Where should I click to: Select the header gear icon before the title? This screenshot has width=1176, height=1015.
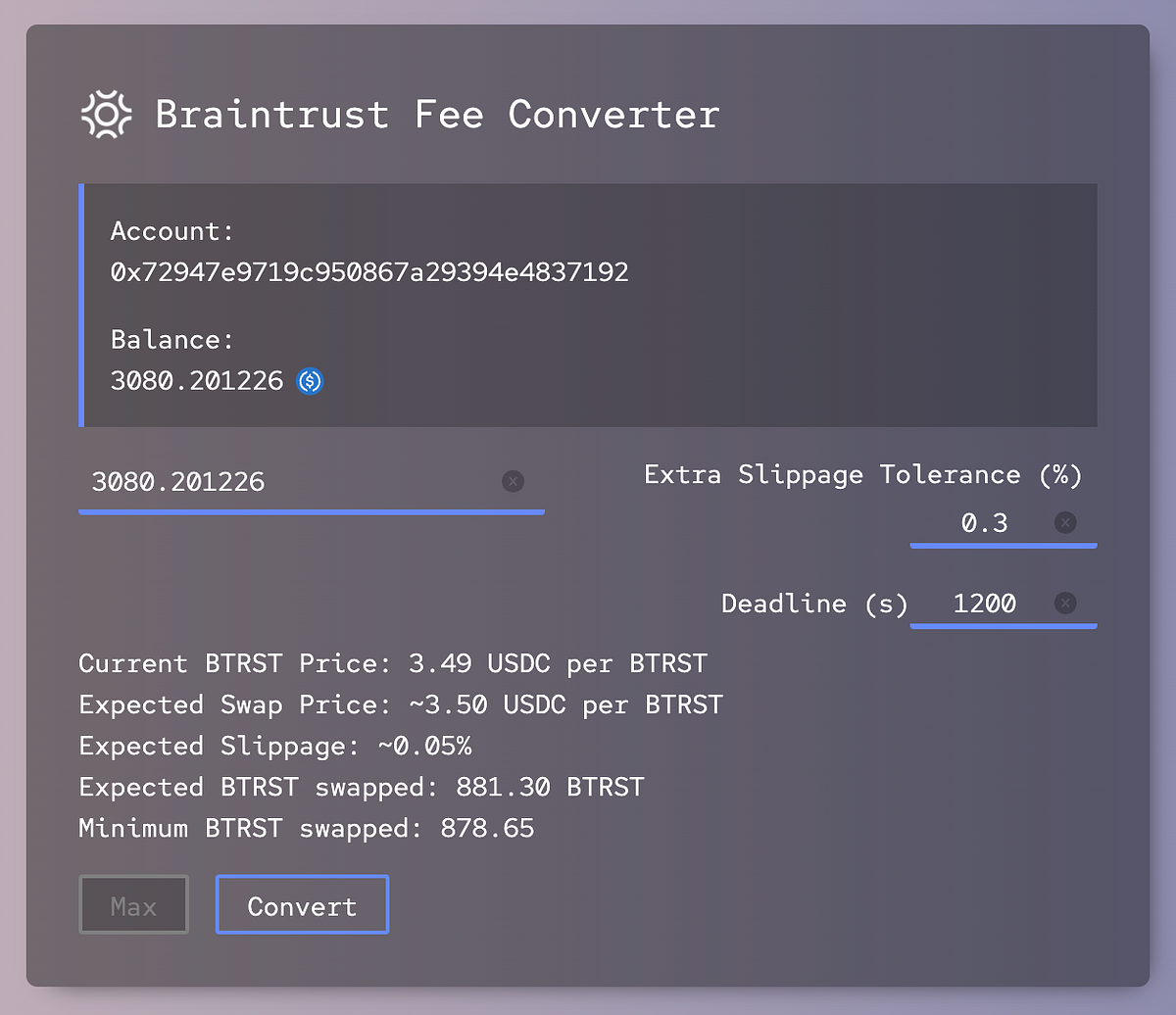tap(106, 115)
